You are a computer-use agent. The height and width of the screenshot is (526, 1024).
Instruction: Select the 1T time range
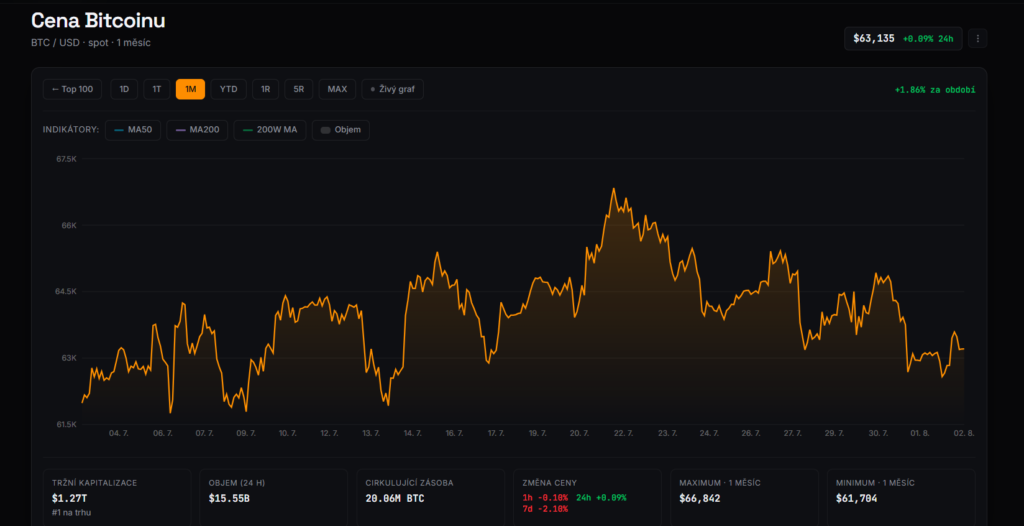pos(157,89)
